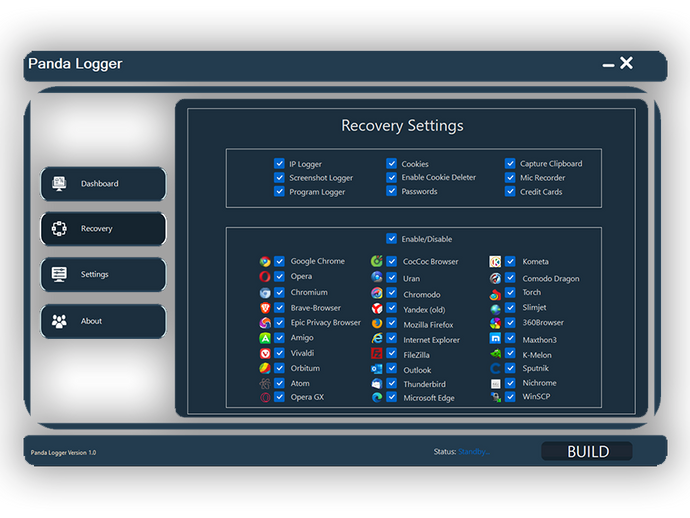
Task: Click the Slimjet label
Action: coord(534,308)
